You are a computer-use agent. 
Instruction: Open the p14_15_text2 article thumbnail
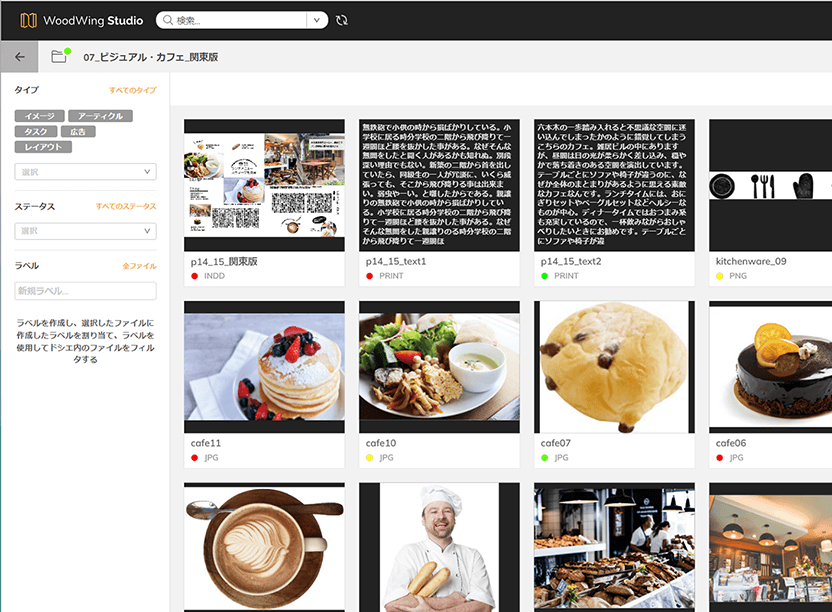click(614, 185)
